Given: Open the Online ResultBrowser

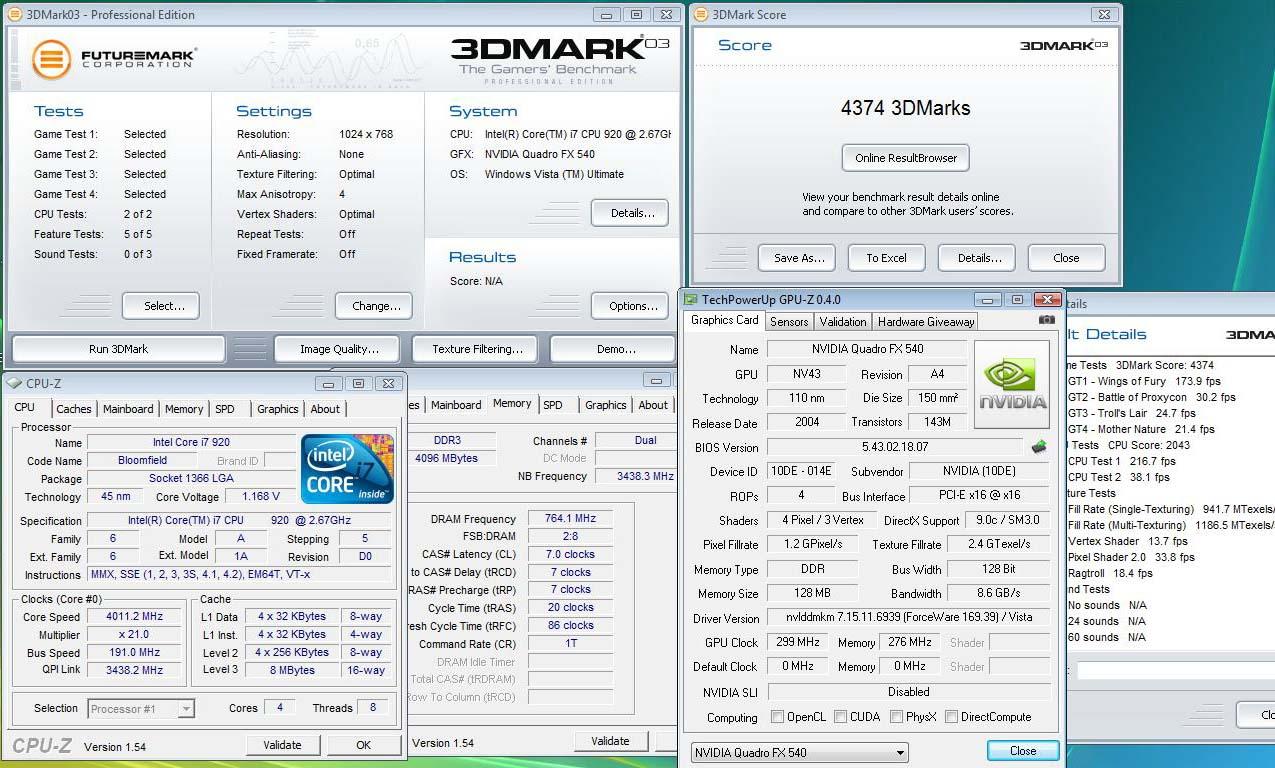Looking at the screenshot, I should tap(906, 158).
